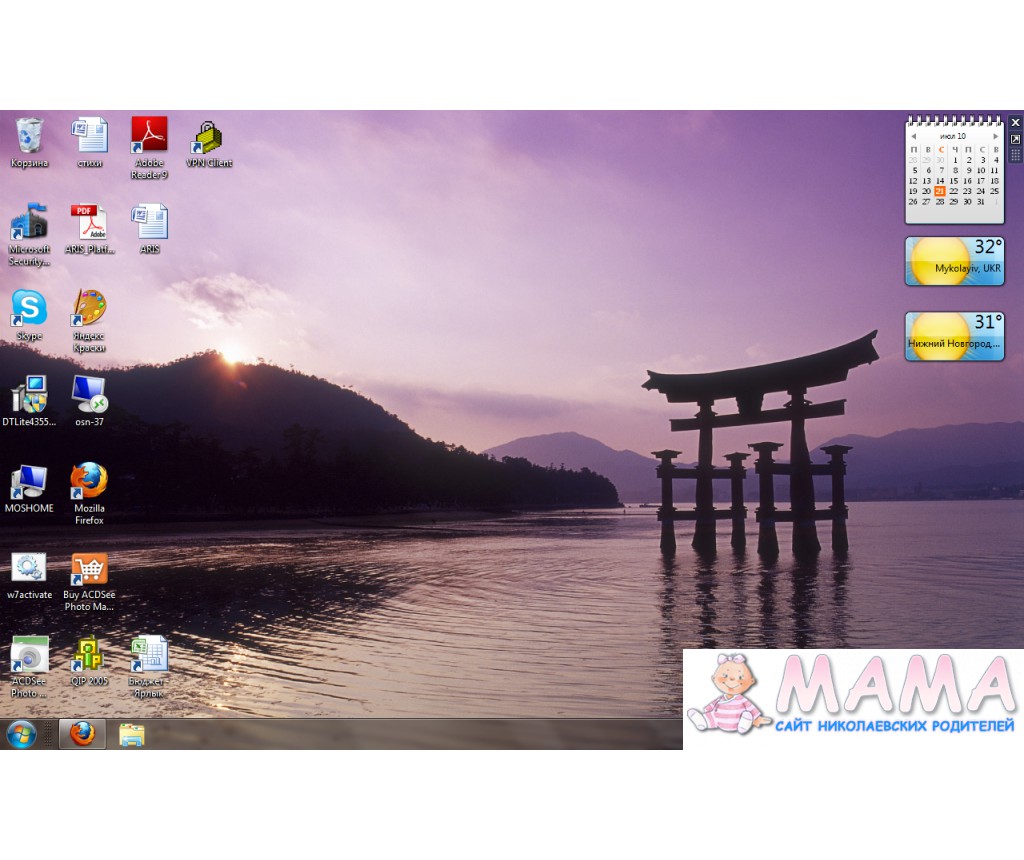The image size is (1024, 860).
Task: Go to previous month in calendar gadget
Action: [913, 136]
